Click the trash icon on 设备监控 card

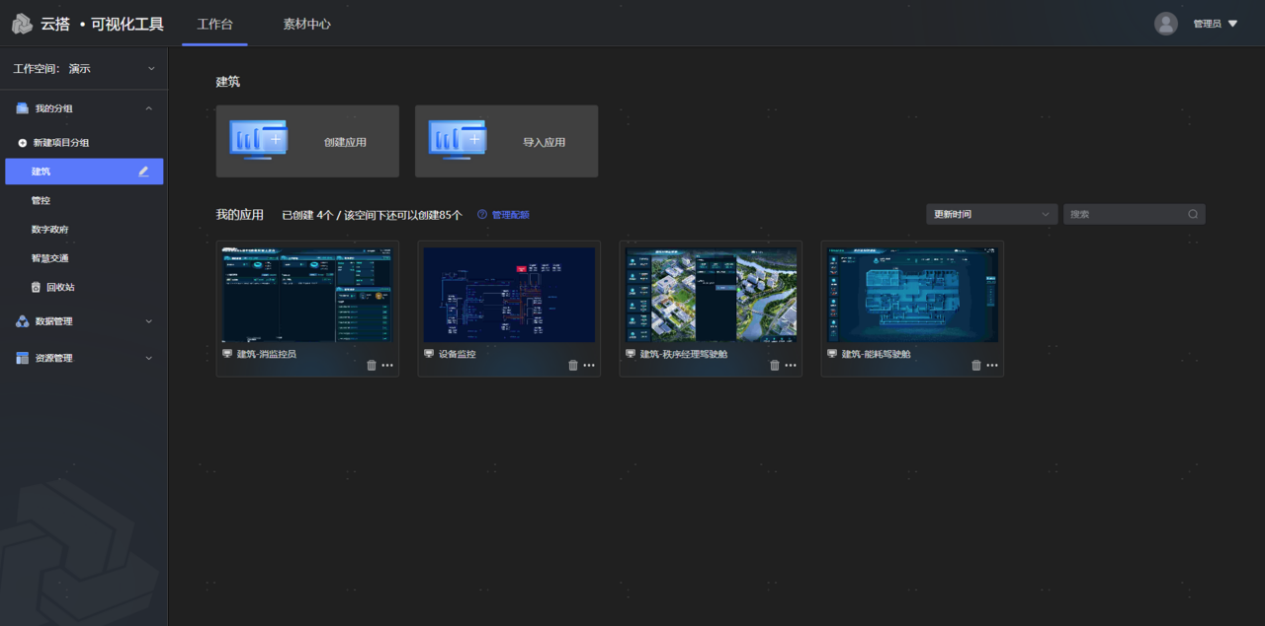(x=573, y=366)
